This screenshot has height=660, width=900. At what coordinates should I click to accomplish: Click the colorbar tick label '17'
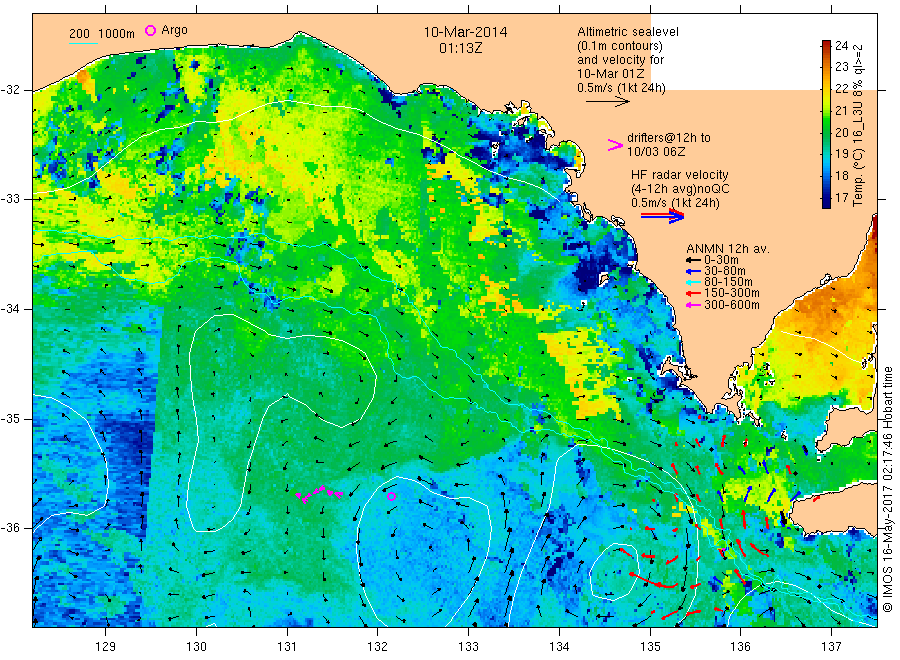(x=841, y=198)
